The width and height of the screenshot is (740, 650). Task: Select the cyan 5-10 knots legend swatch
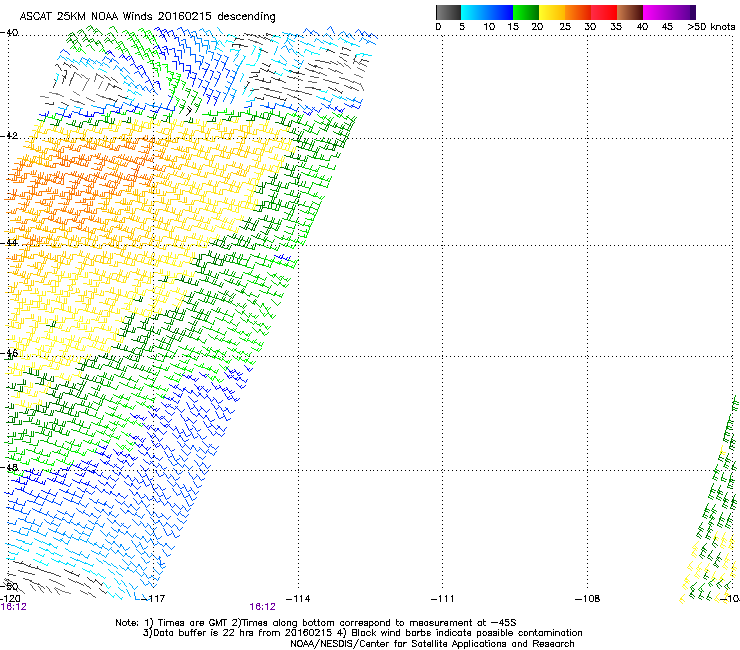click(474, 12)
